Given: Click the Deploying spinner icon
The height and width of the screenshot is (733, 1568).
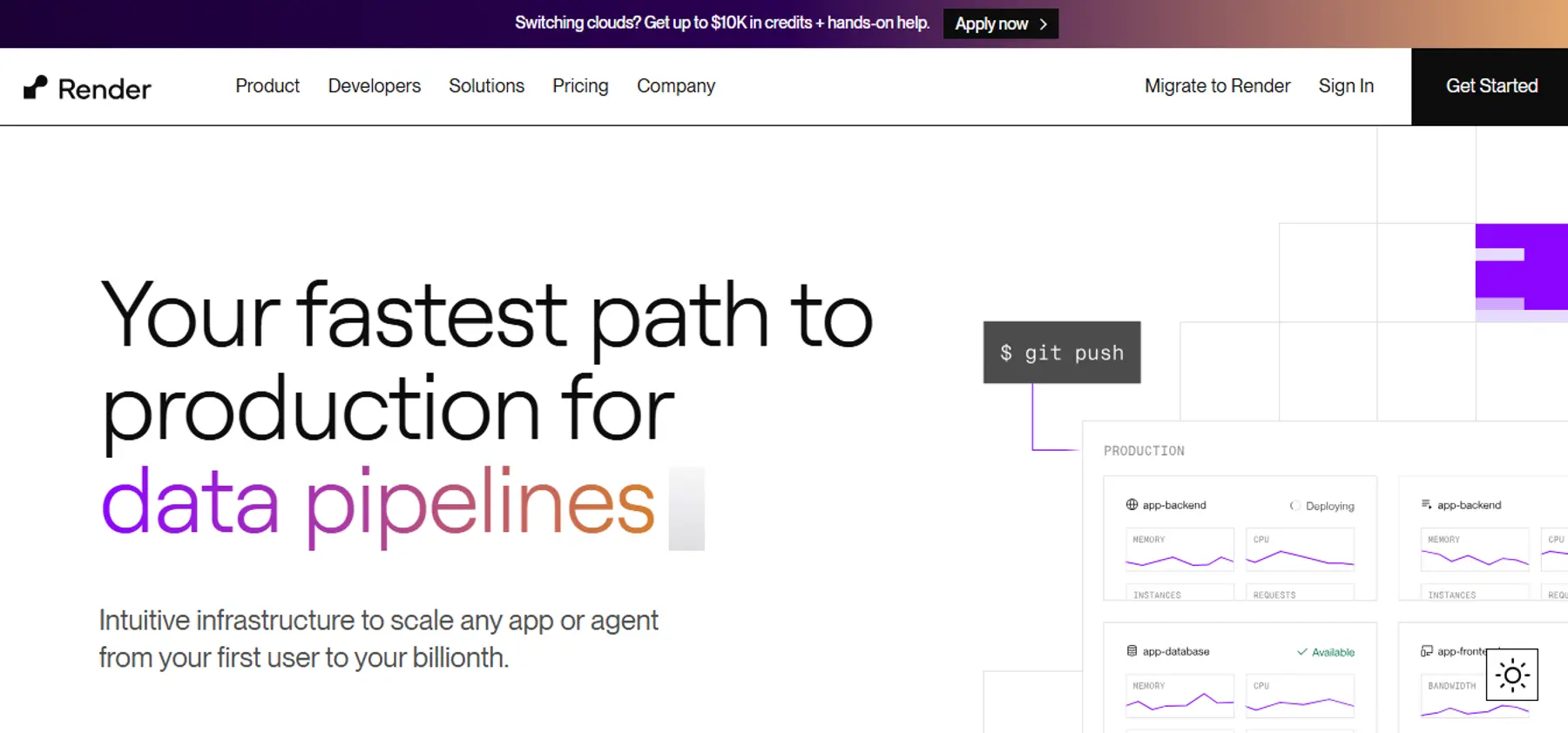Looking at the screenshot, I should pos(1295,506).
